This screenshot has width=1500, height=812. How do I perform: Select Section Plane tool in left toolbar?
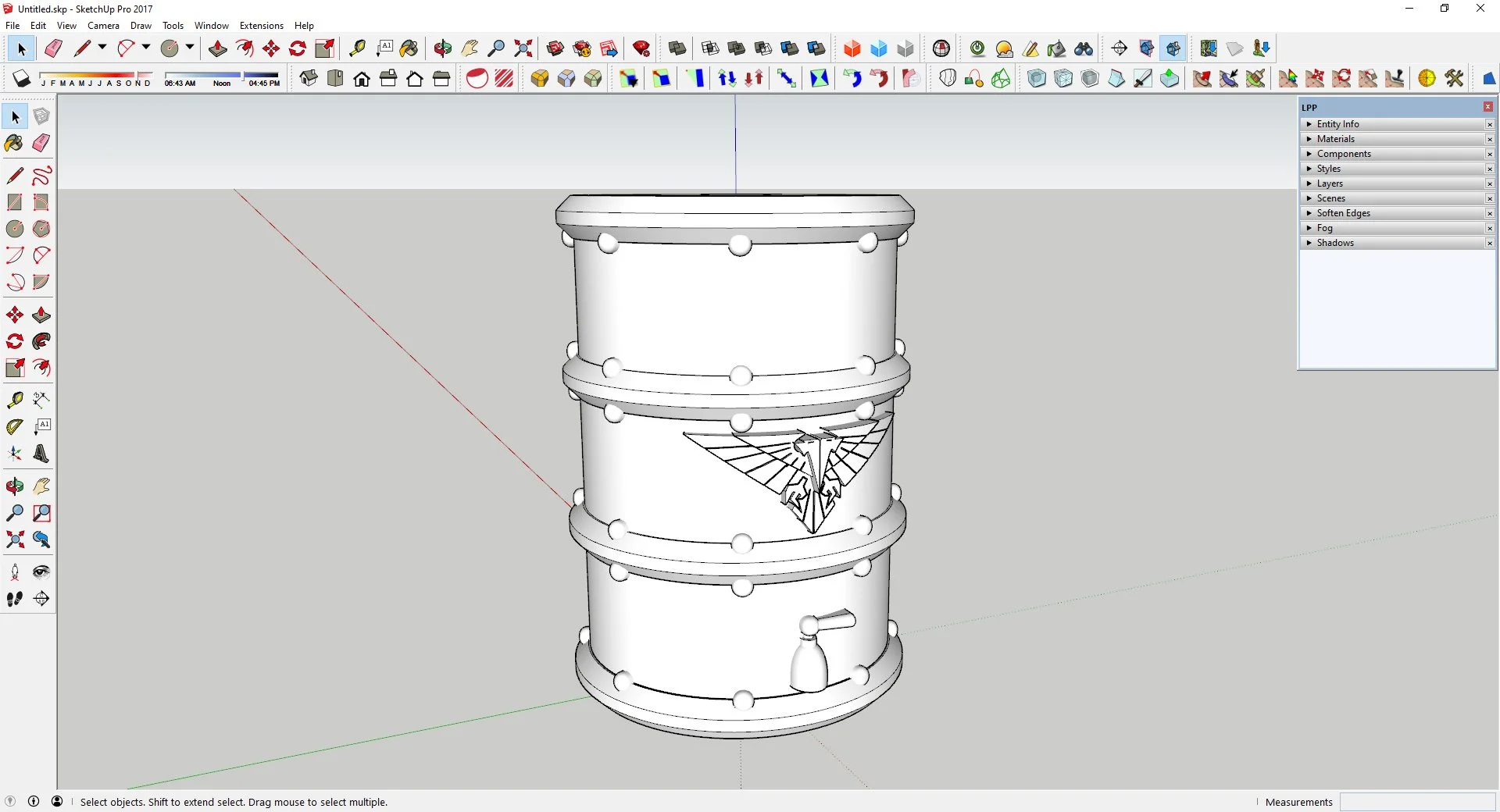pos(41,599)
